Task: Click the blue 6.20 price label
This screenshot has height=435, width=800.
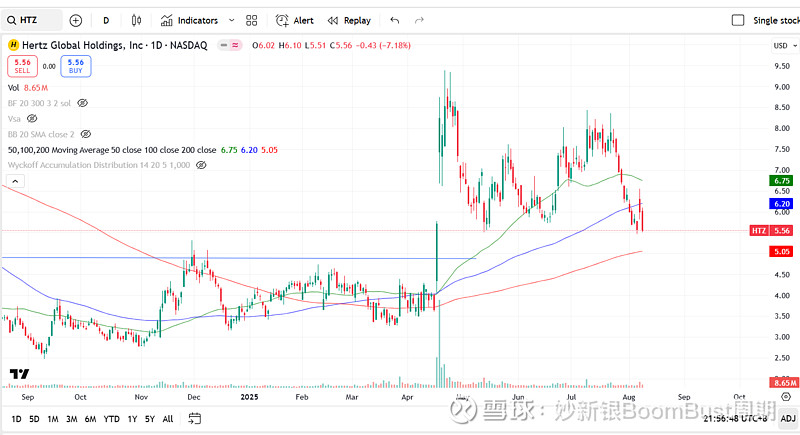Action: (x=781, y=203)
